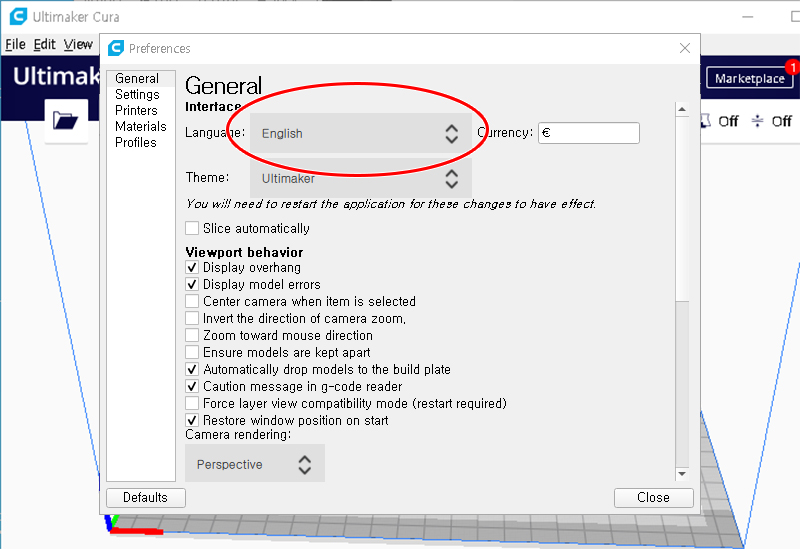800x549 pixels.
Task: Enable Invert the direction of camera zoom
Action: pos(192,318)
